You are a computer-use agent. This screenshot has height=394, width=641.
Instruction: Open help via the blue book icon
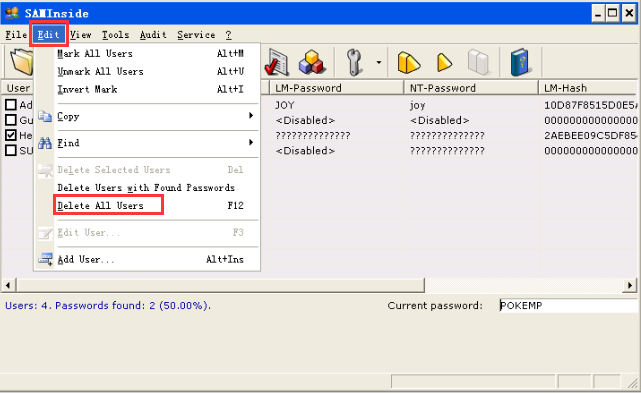tap(520, 62)
